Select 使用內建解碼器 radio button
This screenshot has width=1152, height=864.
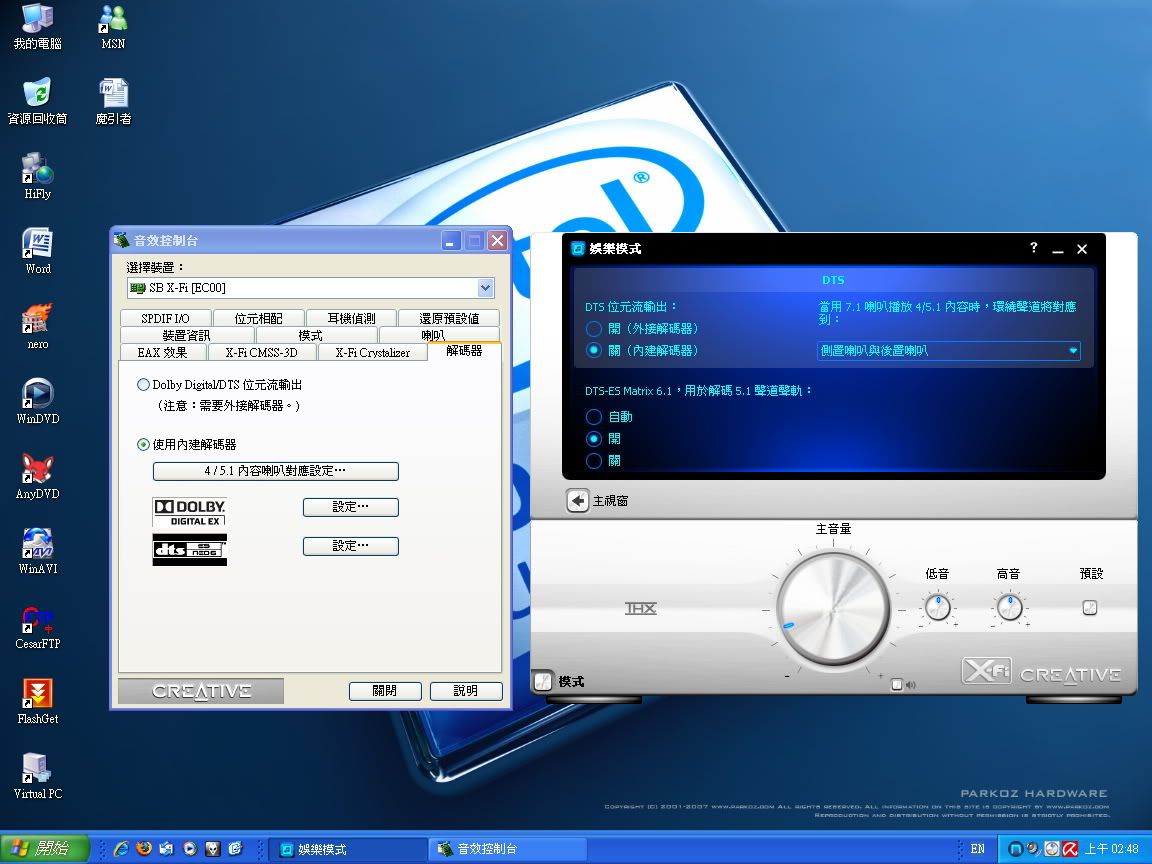point(143,444)
